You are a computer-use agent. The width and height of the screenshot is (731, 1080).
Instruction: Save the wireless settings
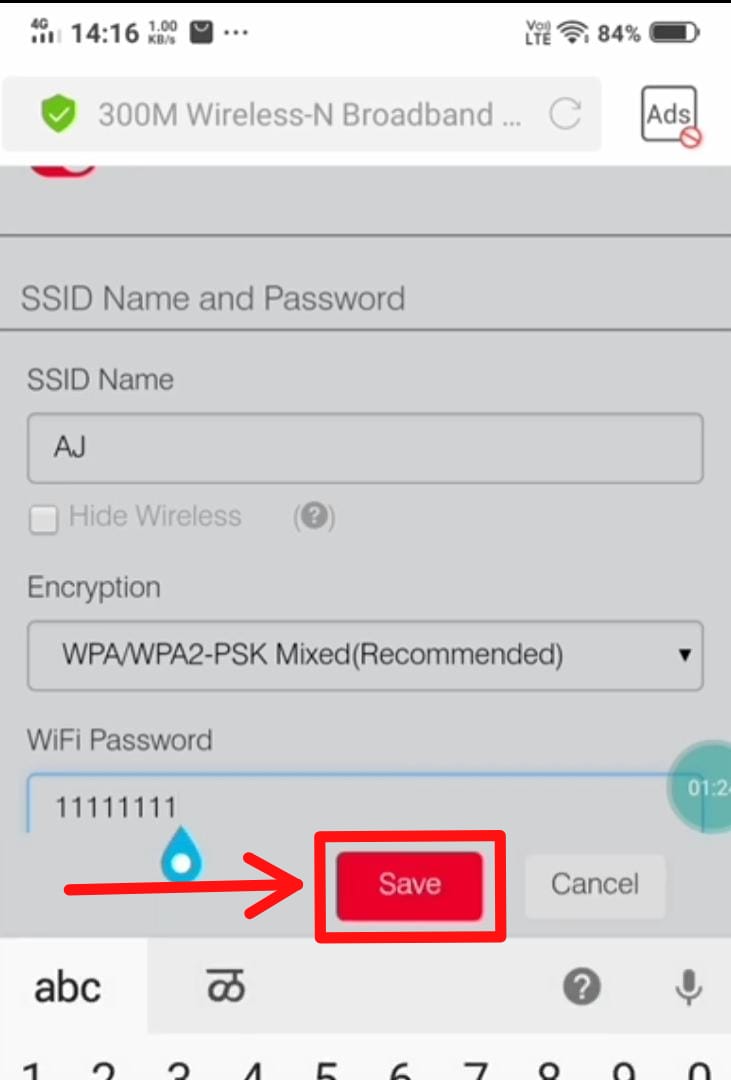pyautogui.click(x=409, y=885)
